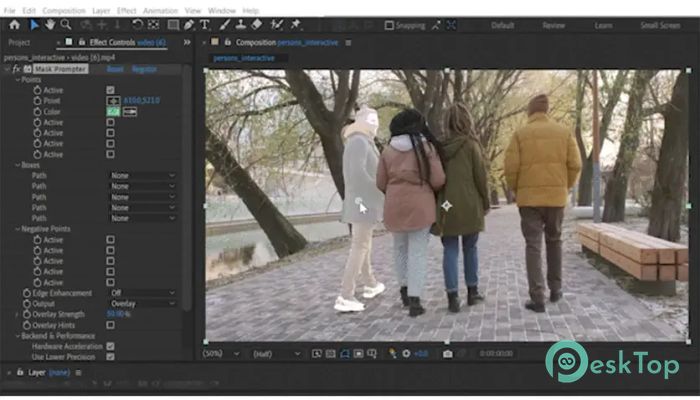Open the Output Overlay dropdown
Image resolution: width=700 pixels, height=400 pixels.
[142, 304]
